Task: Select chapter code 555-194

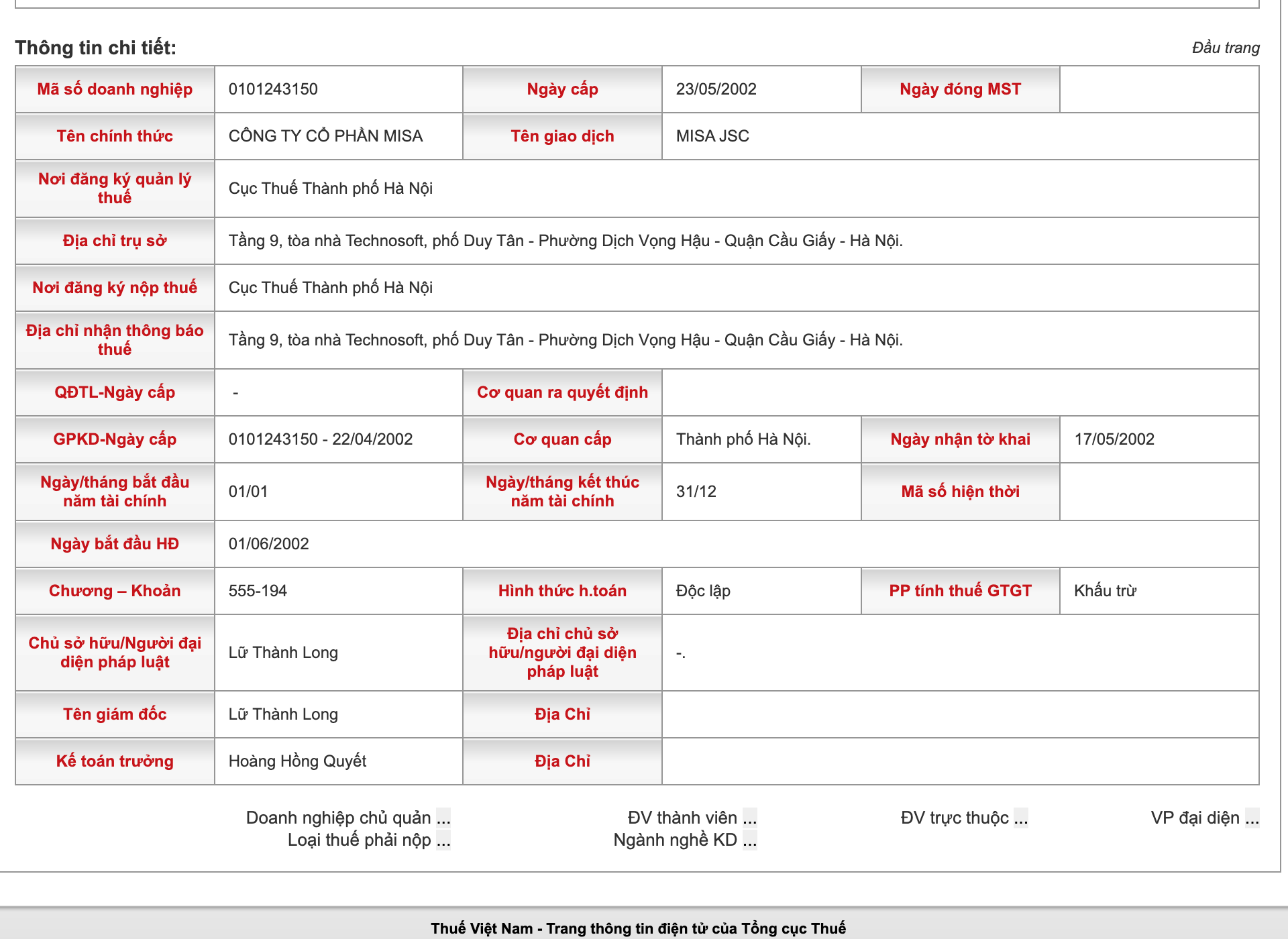Action: pos(258,591)
